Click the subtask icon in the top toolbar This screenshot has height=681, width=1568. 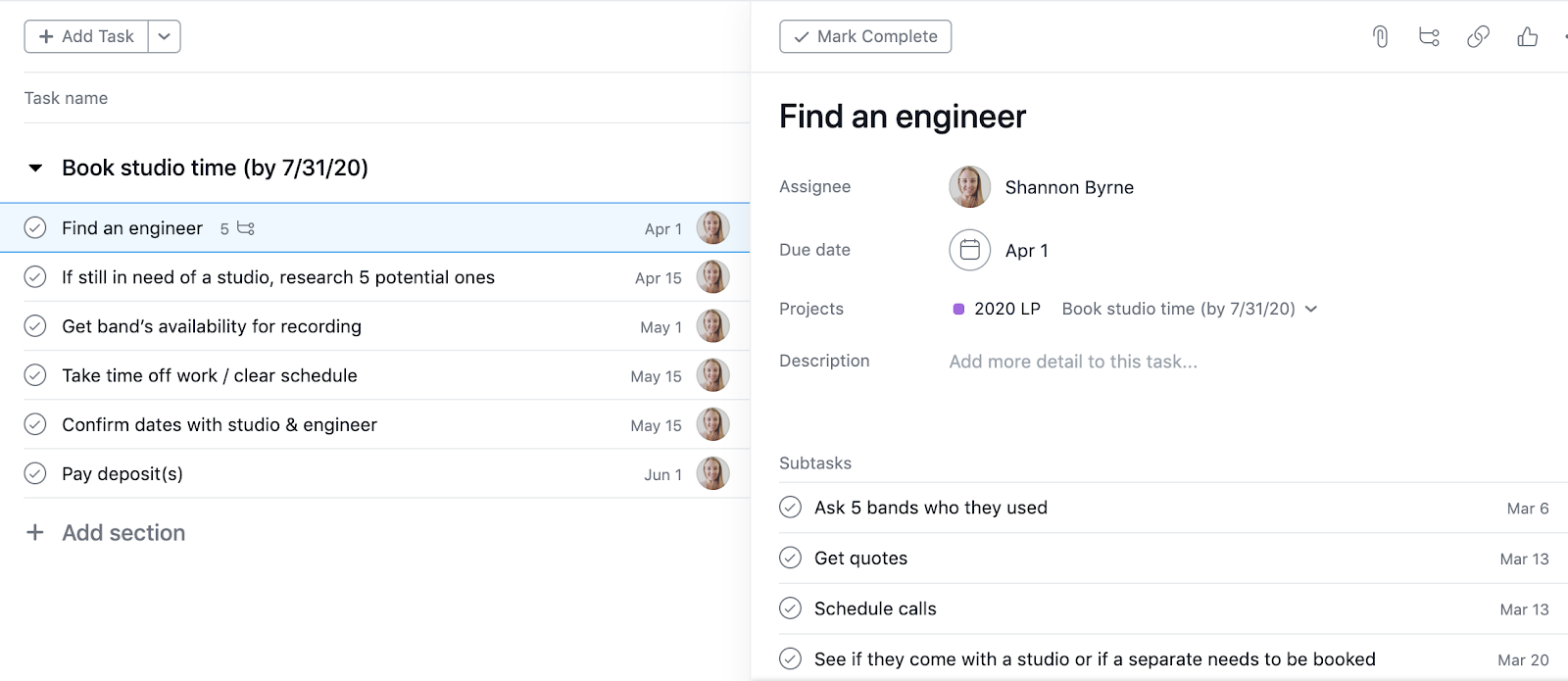click(1429, 37)
